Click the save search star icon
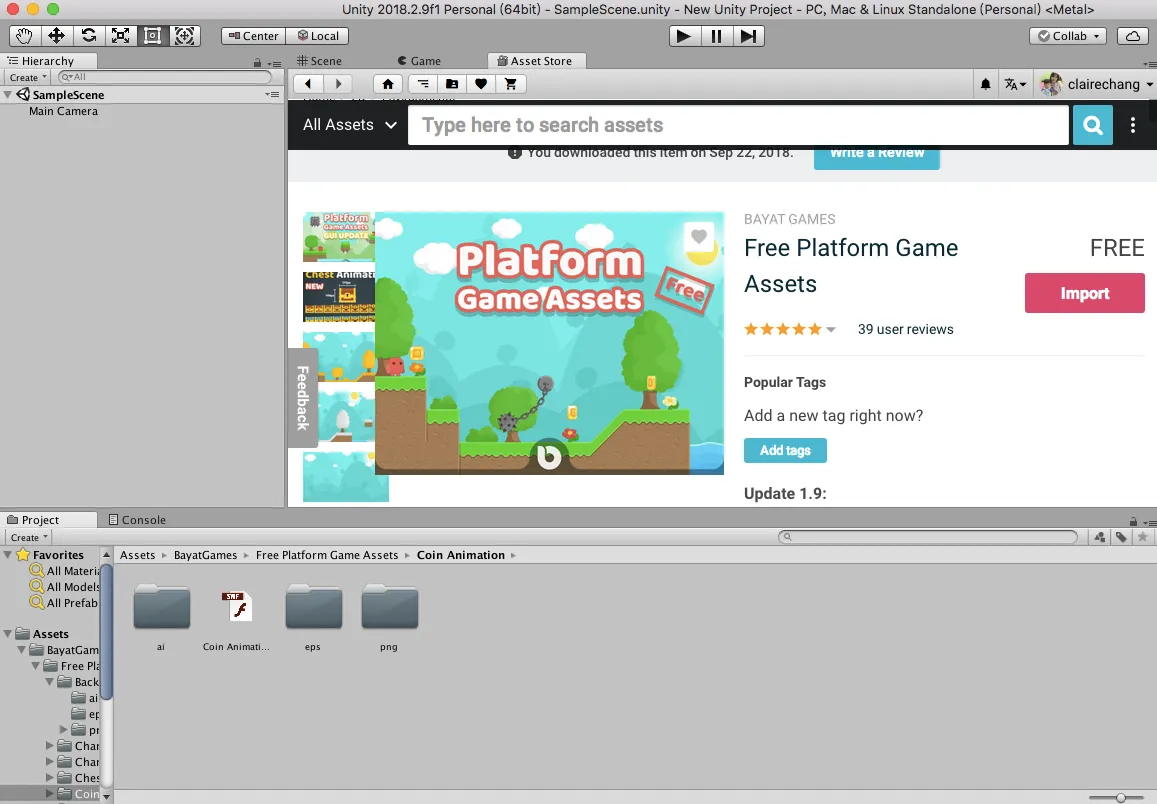 point(1142,537)
